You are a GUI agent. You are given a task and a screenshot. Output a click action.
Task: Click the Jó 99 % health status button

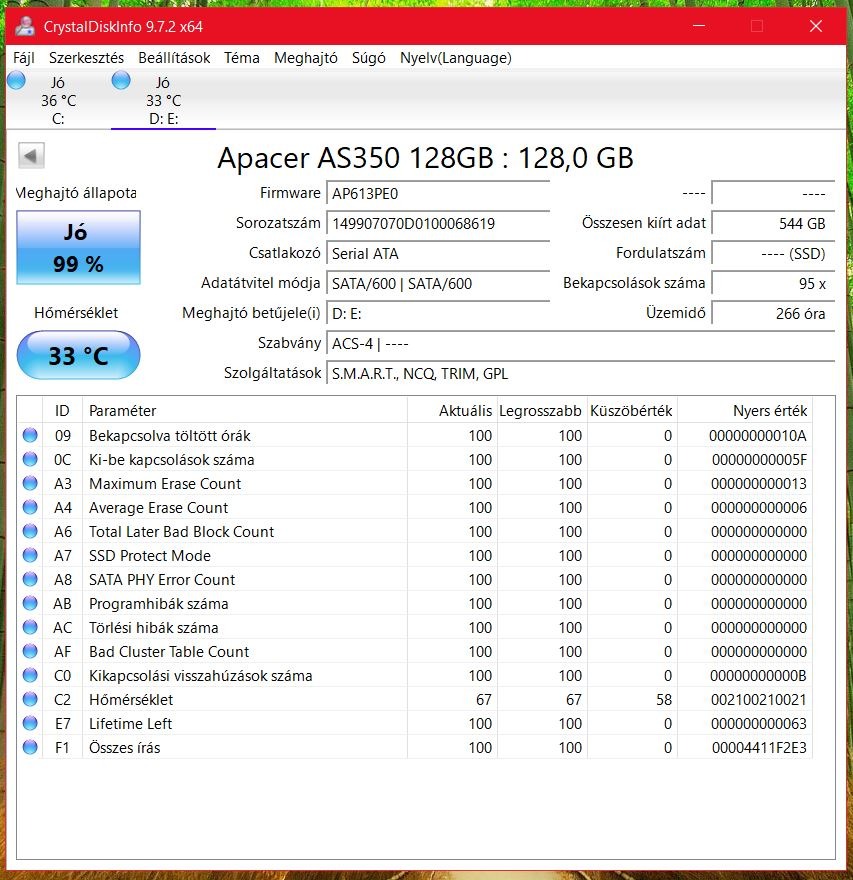pyautogui.click(x=79, y=248)
